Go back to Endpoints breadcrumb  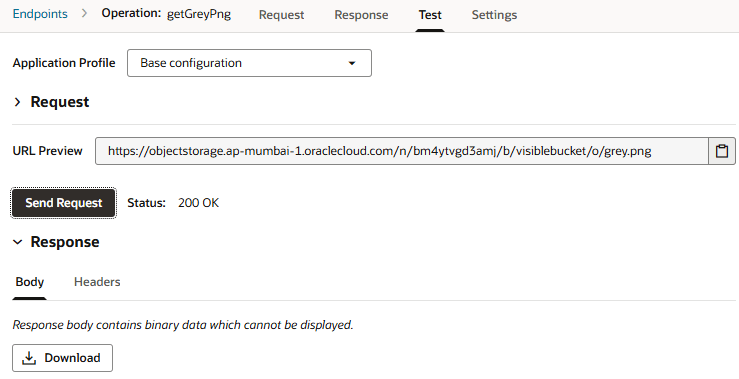[40, 14]
